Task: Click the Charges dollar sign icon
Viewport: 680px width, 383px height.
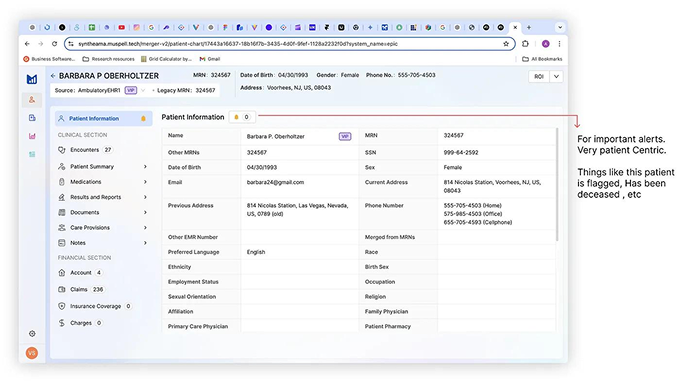Action: point(62,323)
